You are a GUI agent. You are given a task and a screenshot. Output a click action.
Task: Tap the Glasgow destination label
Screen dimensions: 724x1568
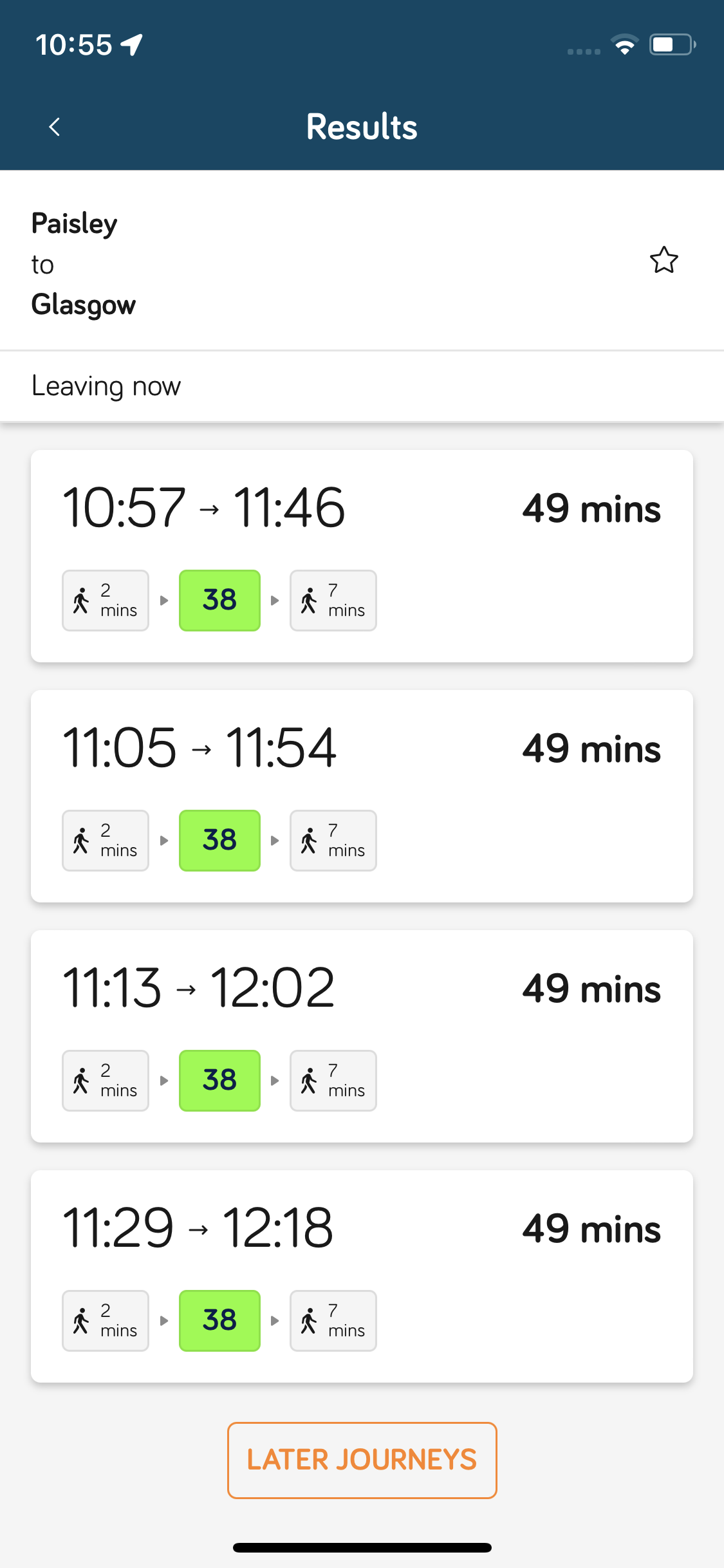84,304
